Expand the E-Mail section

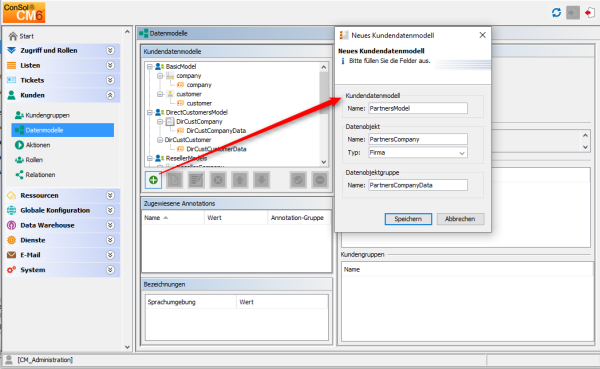pos(110,255)
